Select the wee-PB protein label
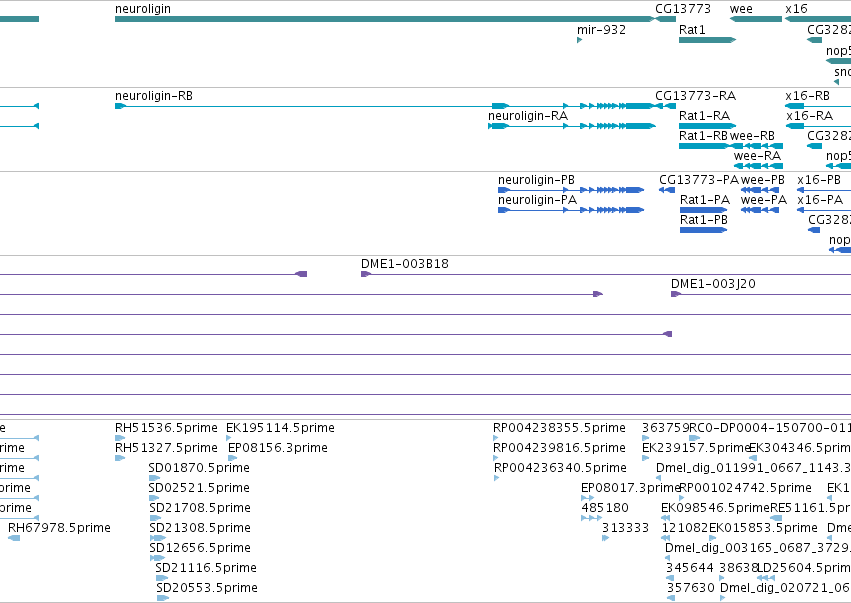Image resolution: width=851 pixels, height=603 pixels. click(763, 180)
